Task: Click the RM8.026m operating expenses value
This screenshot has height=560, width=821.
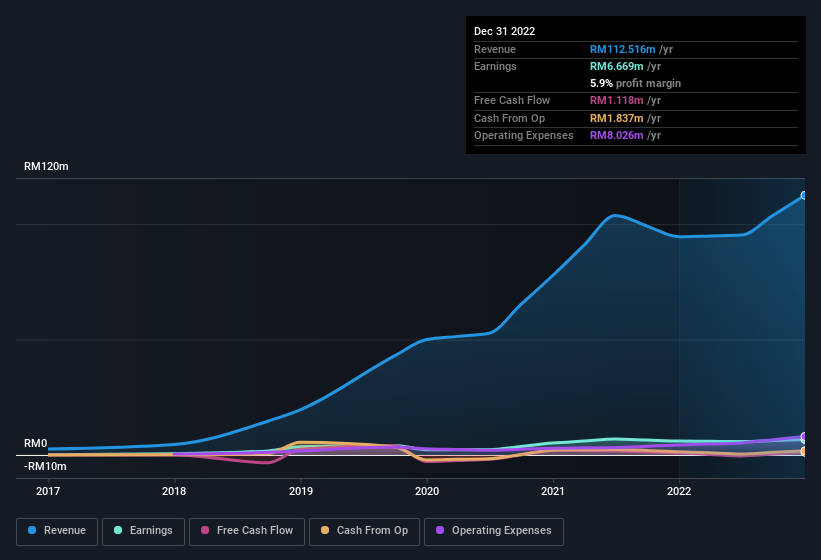Action: 616,135
